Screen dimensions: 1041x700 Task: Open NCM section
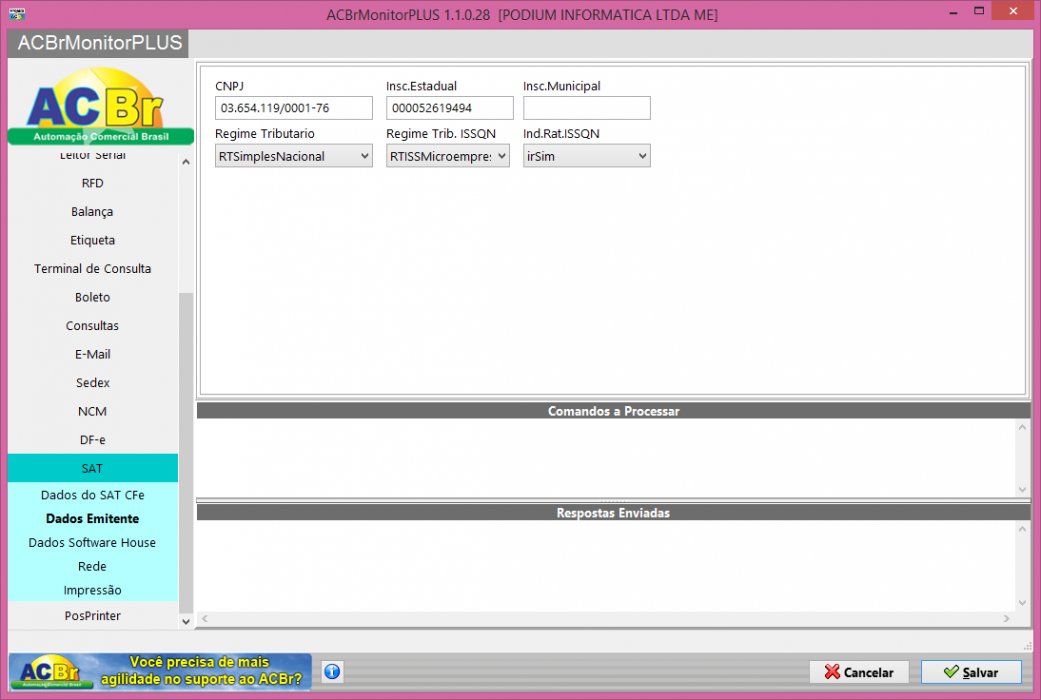click(x=92, y=412)
